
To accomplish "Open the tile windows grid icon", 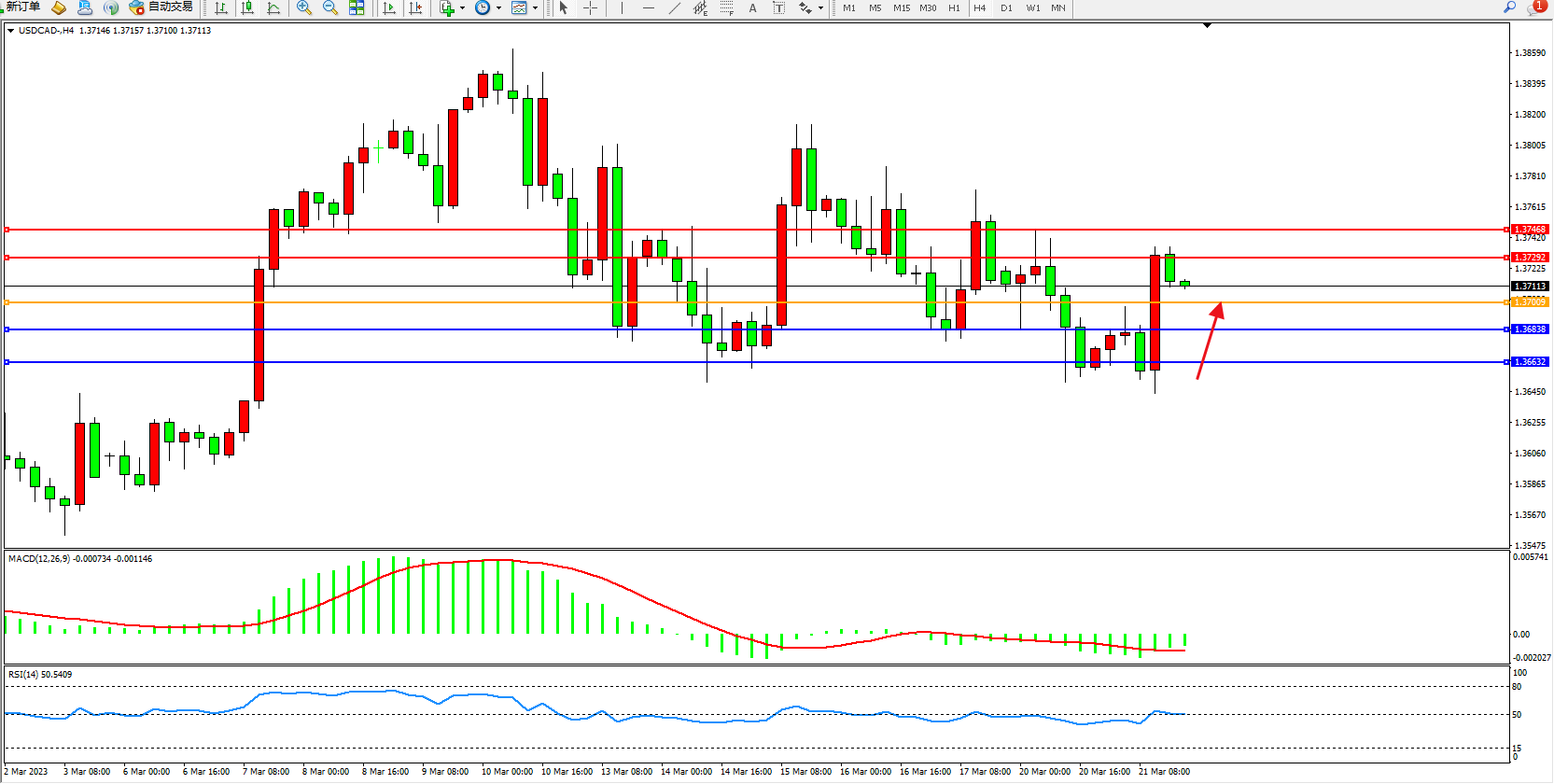I will [357, 7].
